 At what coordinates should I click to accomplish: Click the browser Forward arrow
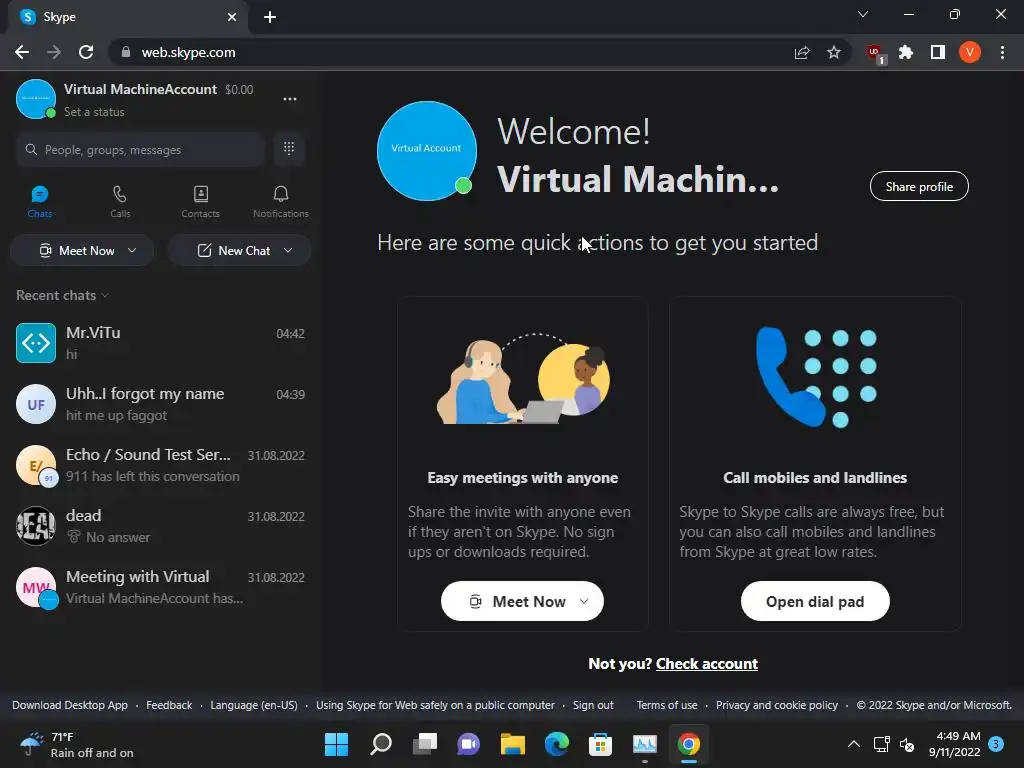[54, 52]
